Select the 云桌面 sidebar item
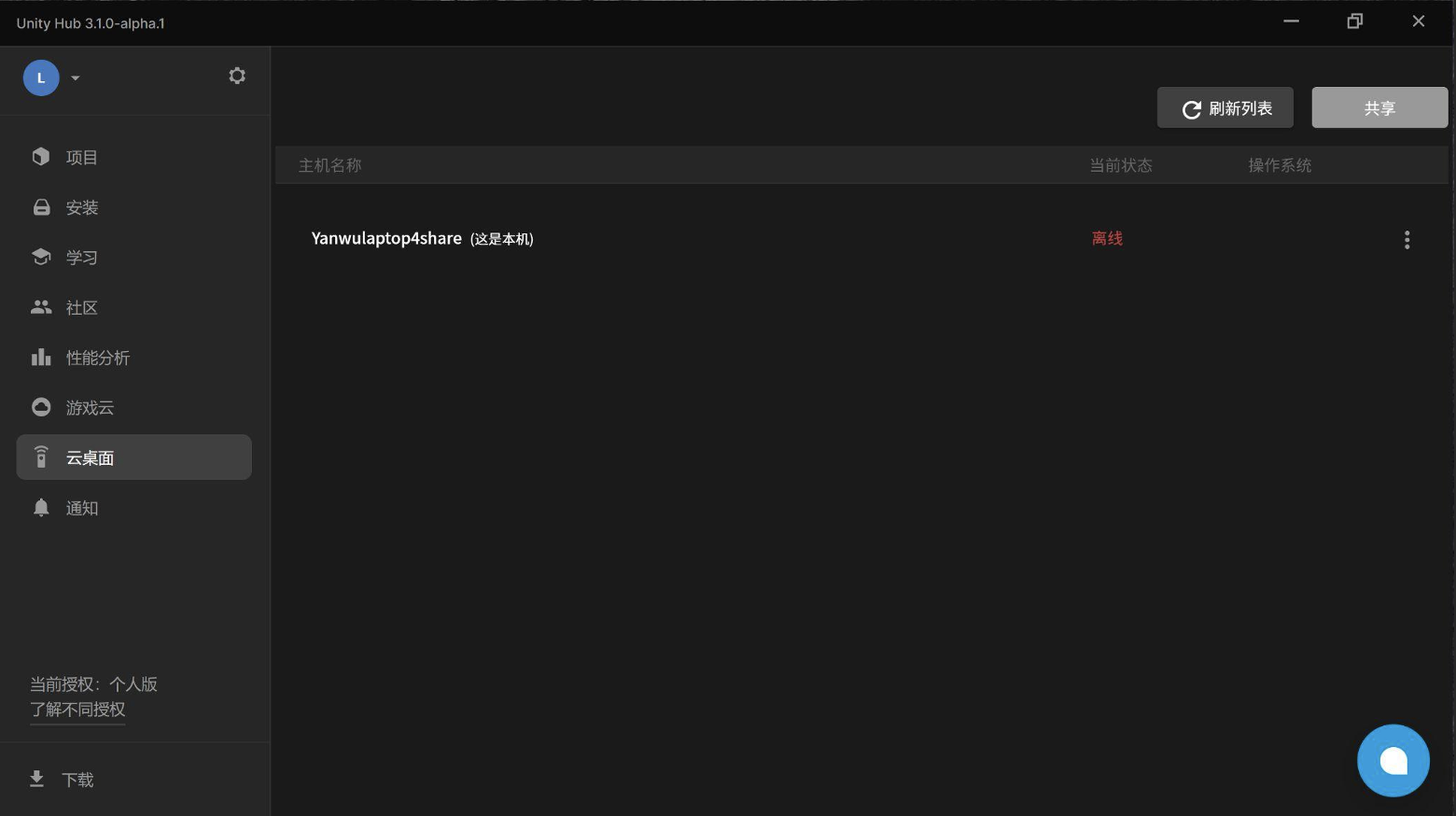This screenshot has width=1456, height=816. point(133,457)
